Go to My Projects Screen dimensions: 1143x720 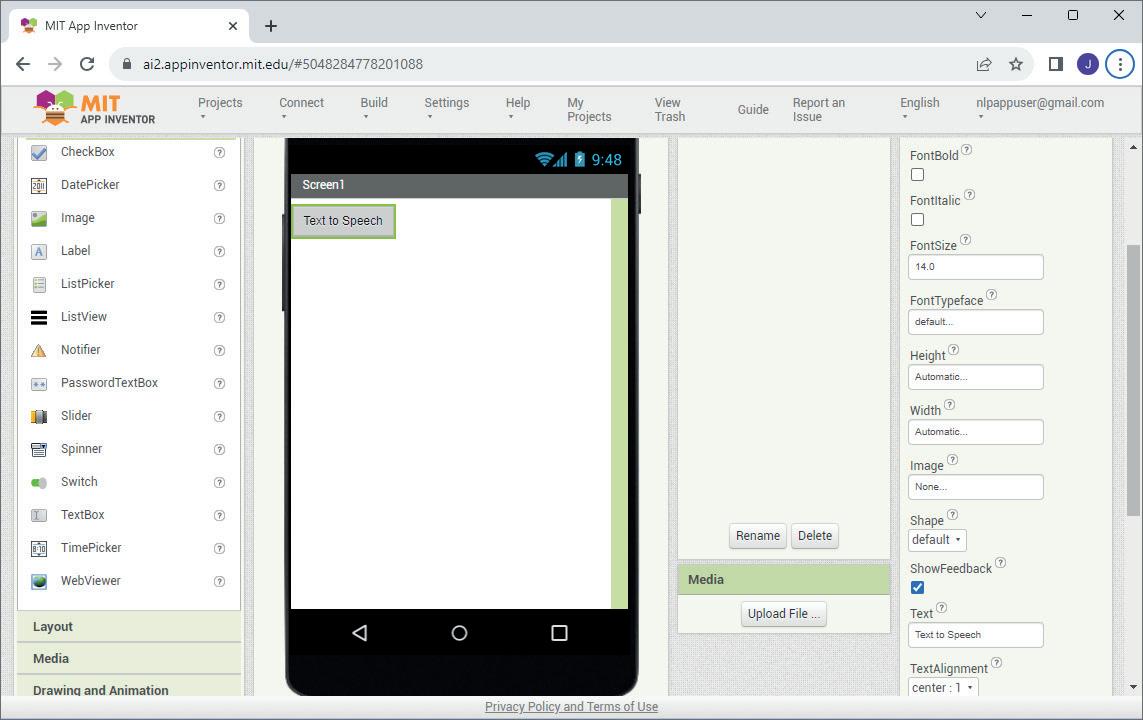click(589, 109)
